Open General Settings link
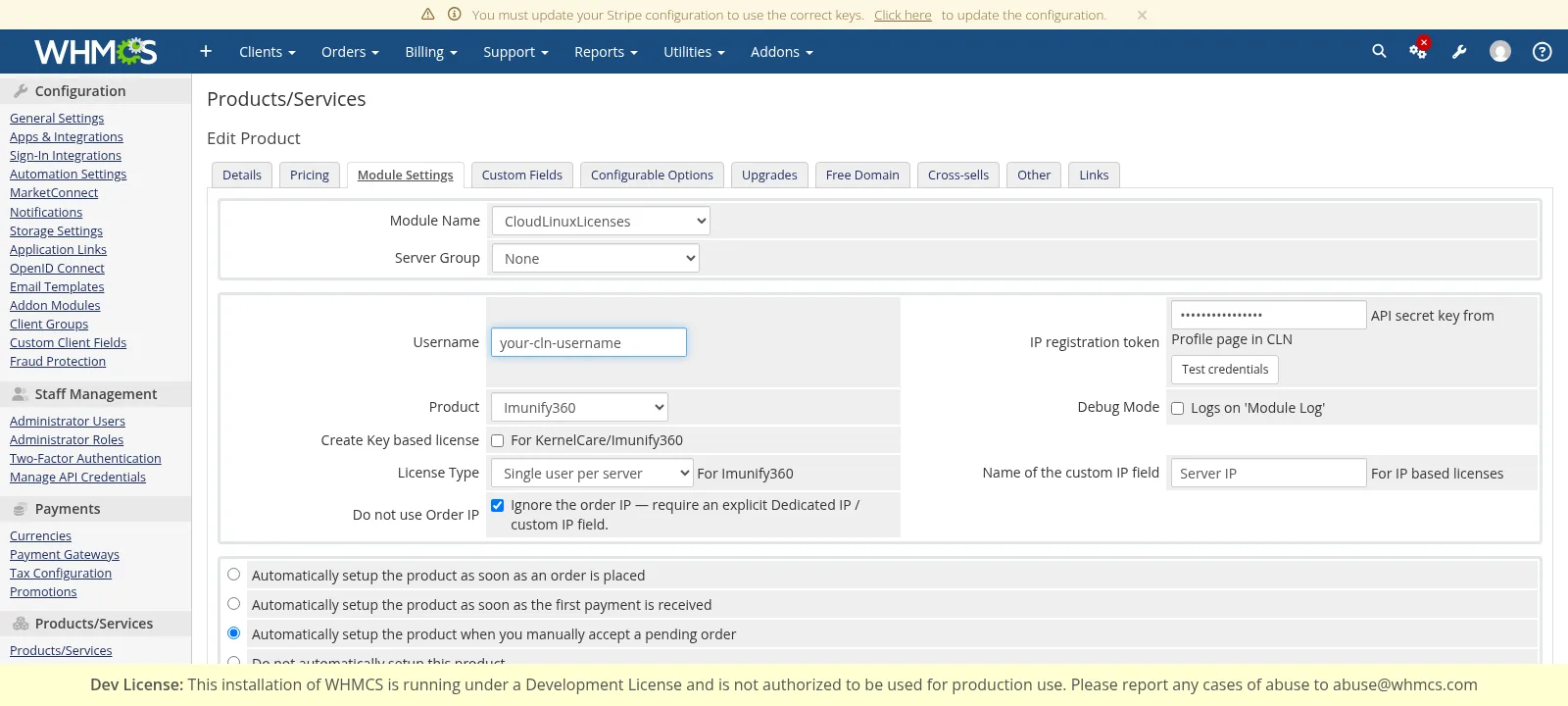The width and height of the screenshot is (1568, 706). 57,118
